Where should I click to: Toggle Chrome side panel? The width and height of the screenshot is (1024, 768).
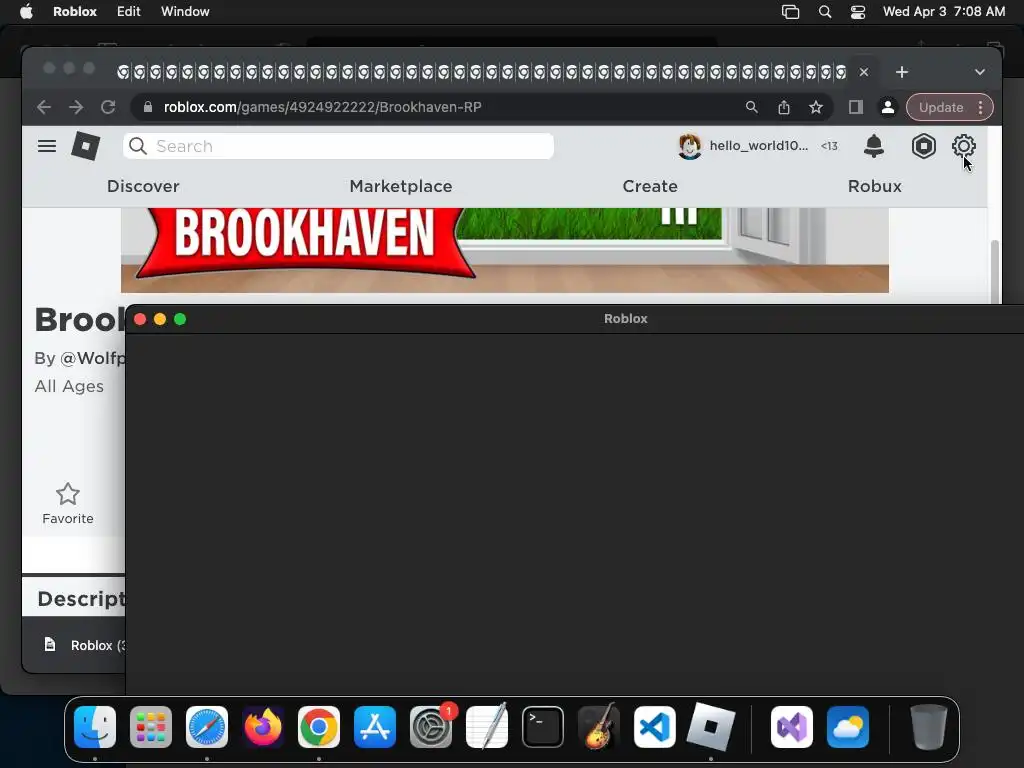point(856,107)
